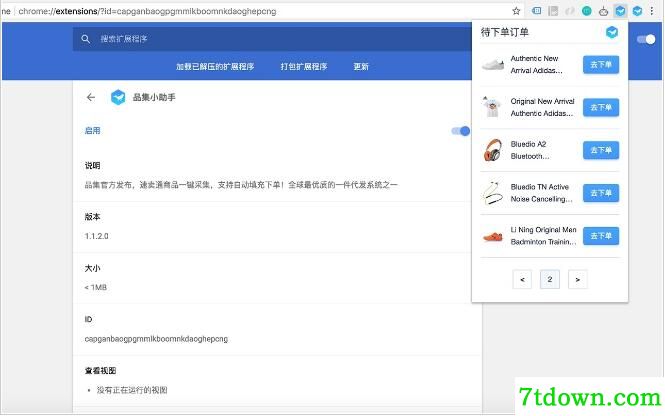Click the extension ID capganbaogpgmmlkboomnkdaoghepcng
Screen dimensions: 665x416
156,339
